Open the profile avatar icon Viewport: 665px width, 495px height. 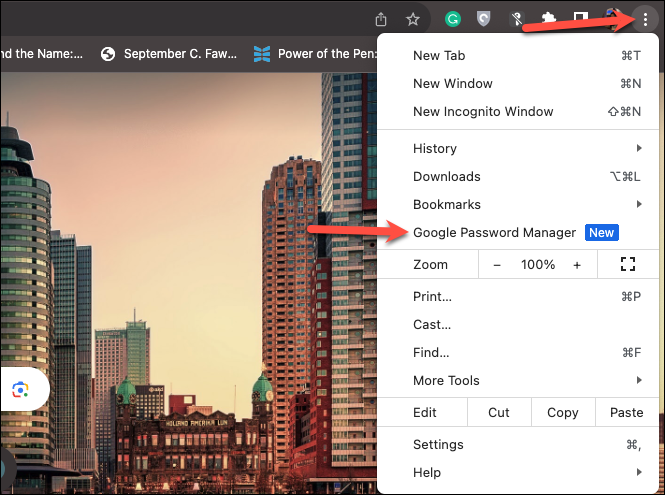[x=614, y=19]
